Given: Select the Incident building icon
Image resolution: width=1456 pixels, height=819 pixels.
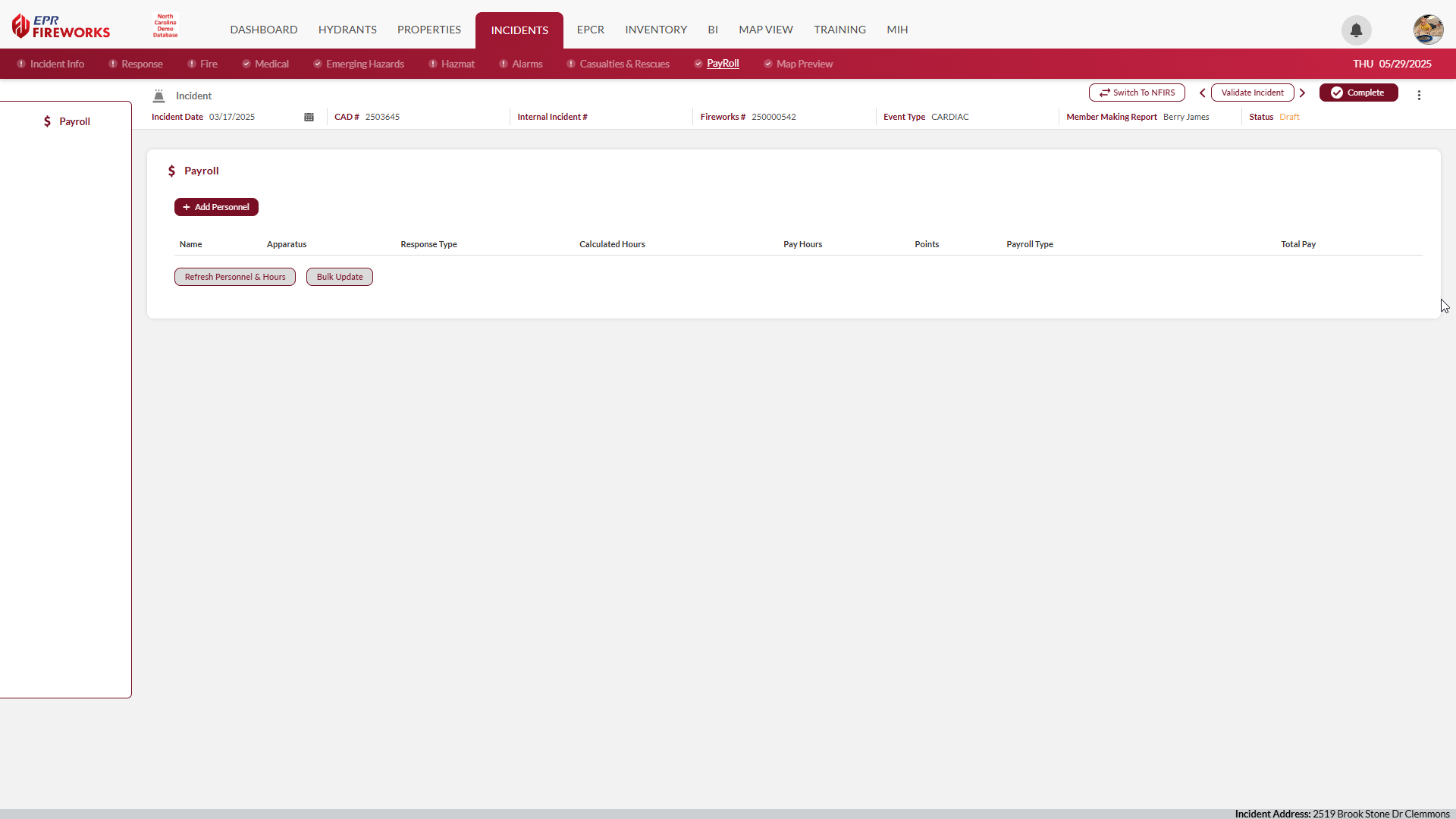Looking at the screenshot, I should [158, 96].
